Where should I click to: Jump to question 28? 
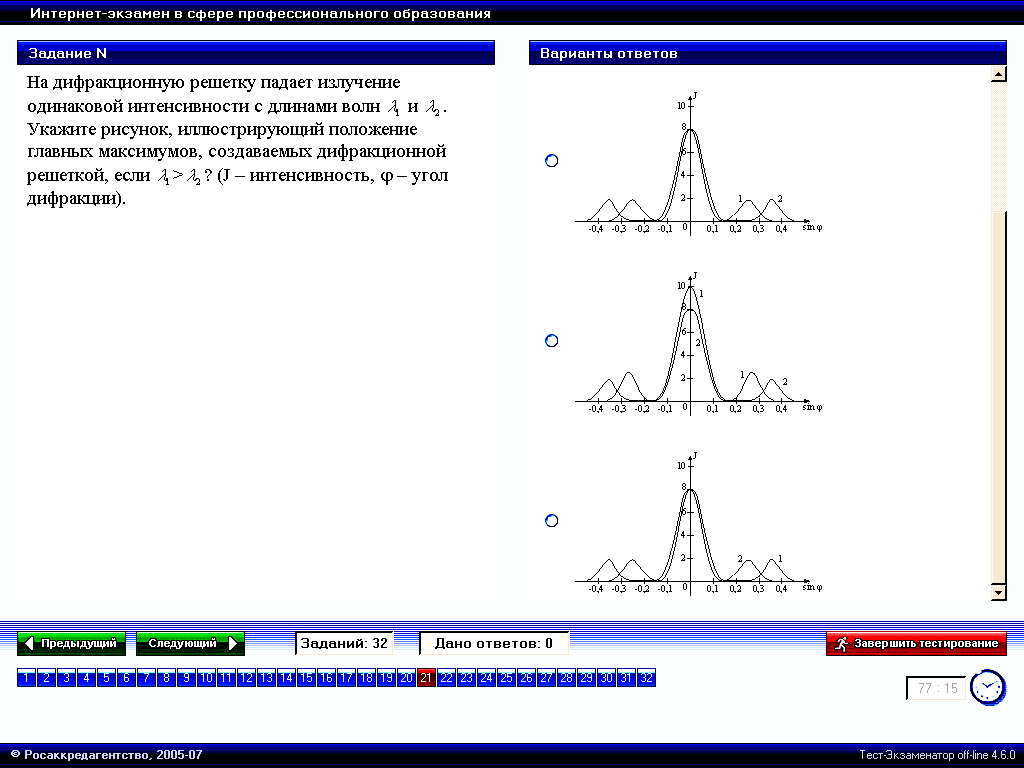point(566,678)
